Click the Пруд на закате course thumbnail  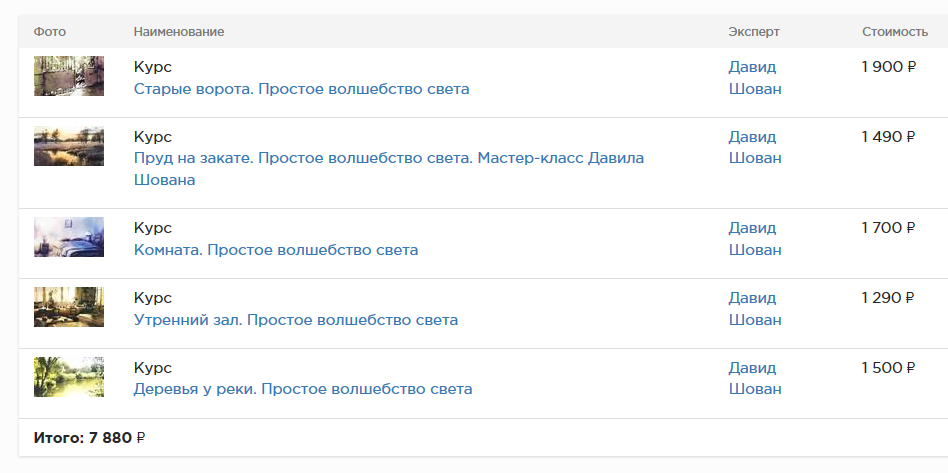tap(69, 146)
